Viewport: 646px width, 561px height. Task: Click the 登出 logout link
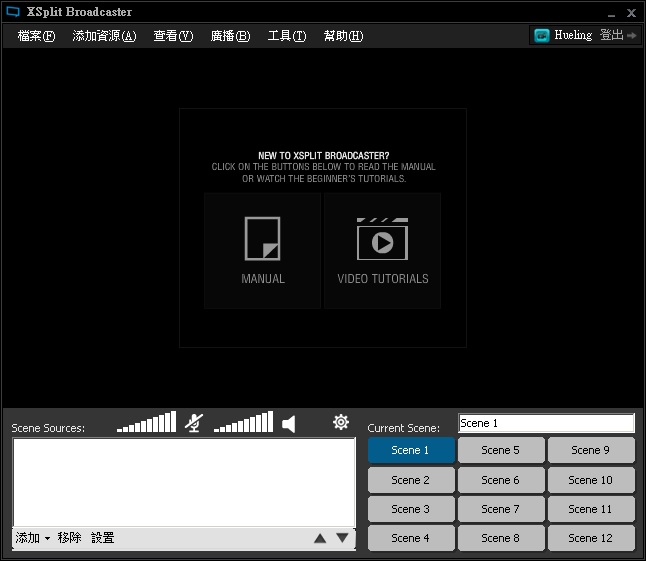[611, 35]
